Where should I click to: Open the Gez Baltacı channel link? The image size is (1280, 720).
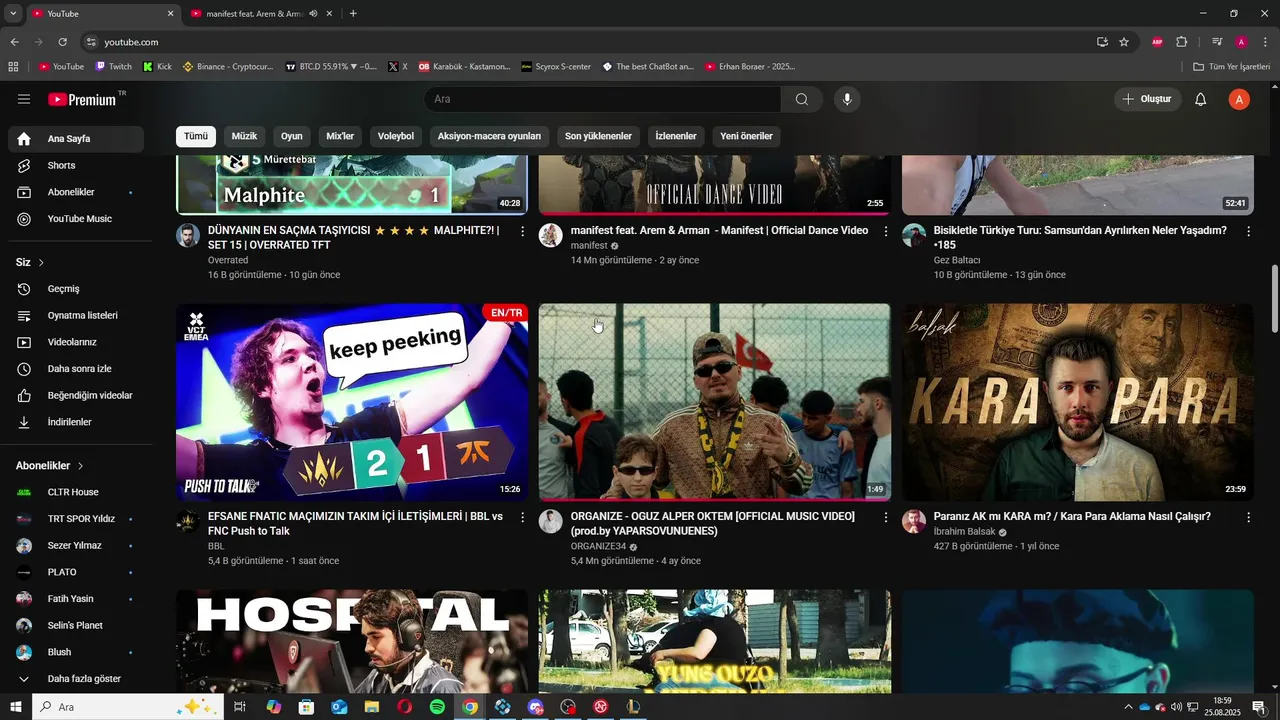click(x=957, y=260)
